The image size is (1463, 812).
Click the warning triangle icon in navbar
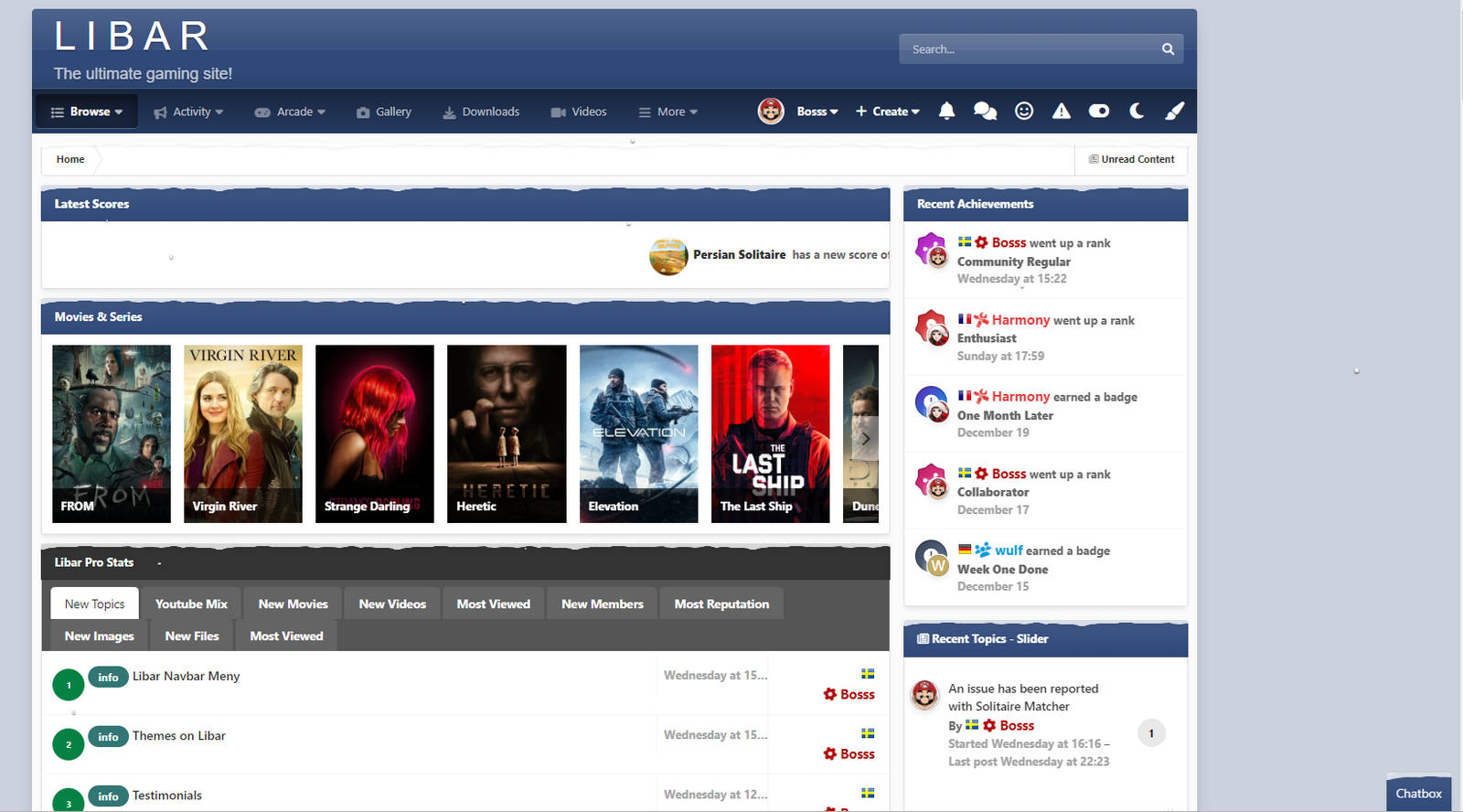click(x=1061, y=112)
